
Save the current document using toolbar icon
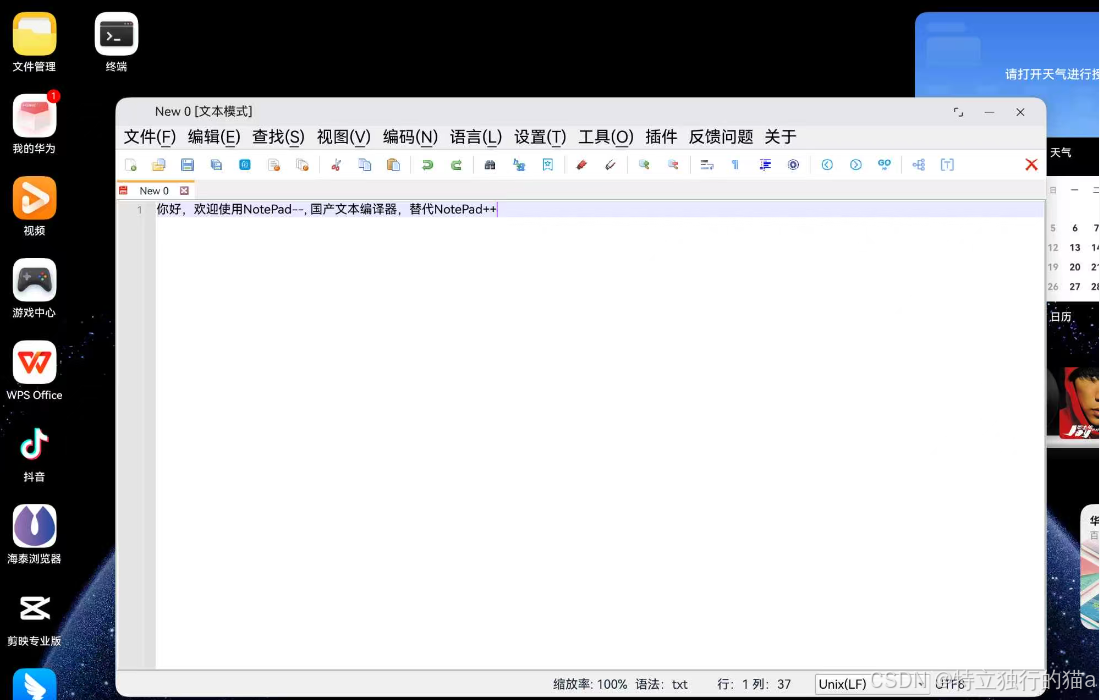tap(187, 164)
